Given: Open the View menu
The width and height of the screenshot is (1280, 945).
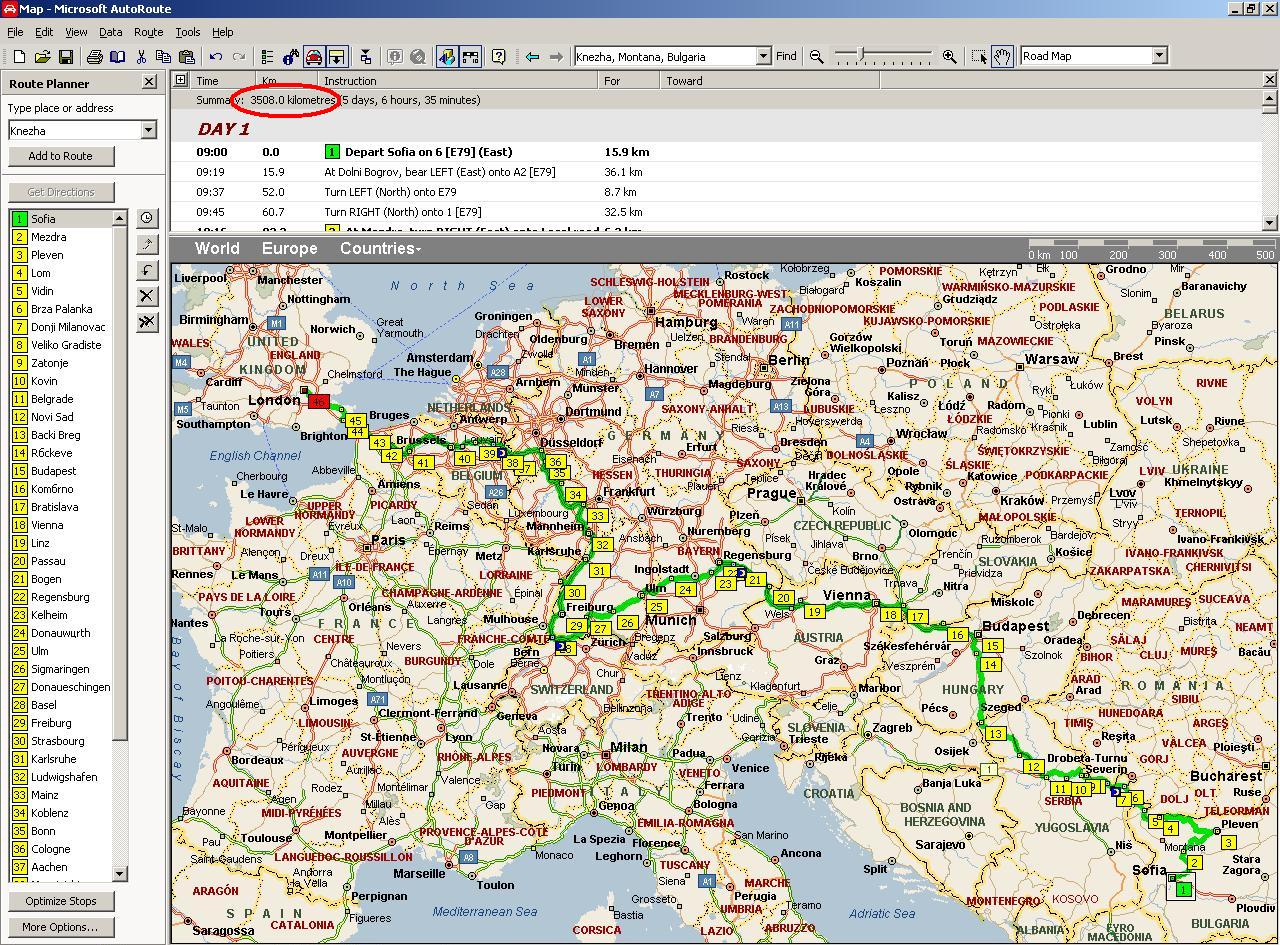Looking at the screenshot, I should tap(76, 32).
